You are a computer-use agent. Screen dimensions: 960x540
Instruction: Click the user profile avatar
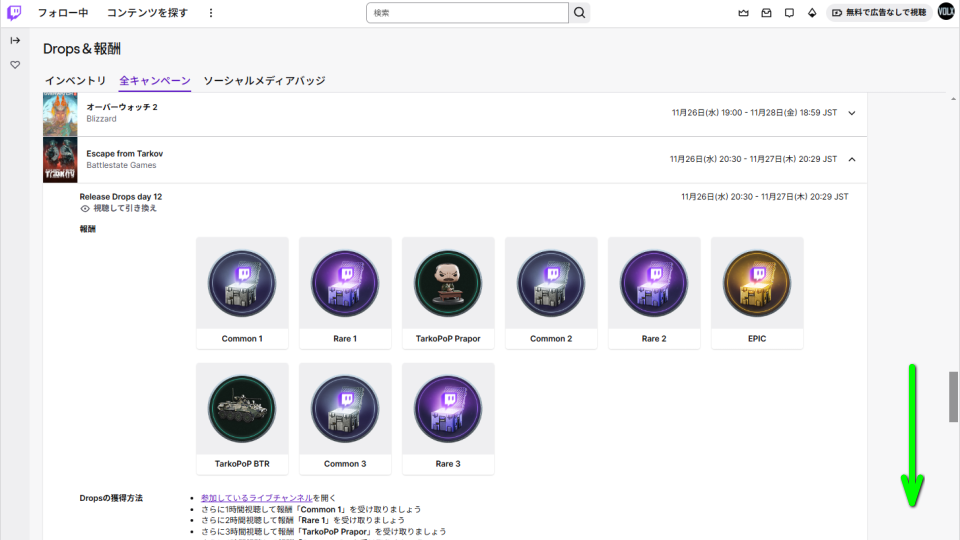tap(946, 12)
